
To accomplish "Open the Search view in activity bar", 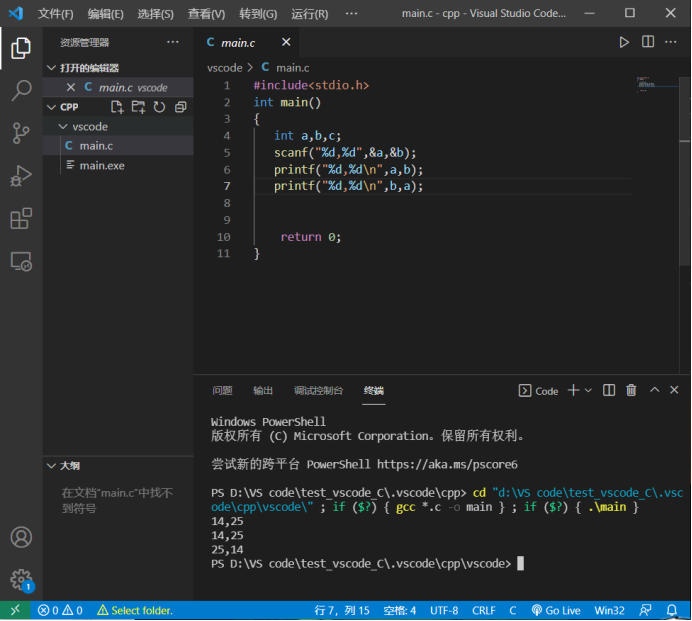I will click(21, 91).
